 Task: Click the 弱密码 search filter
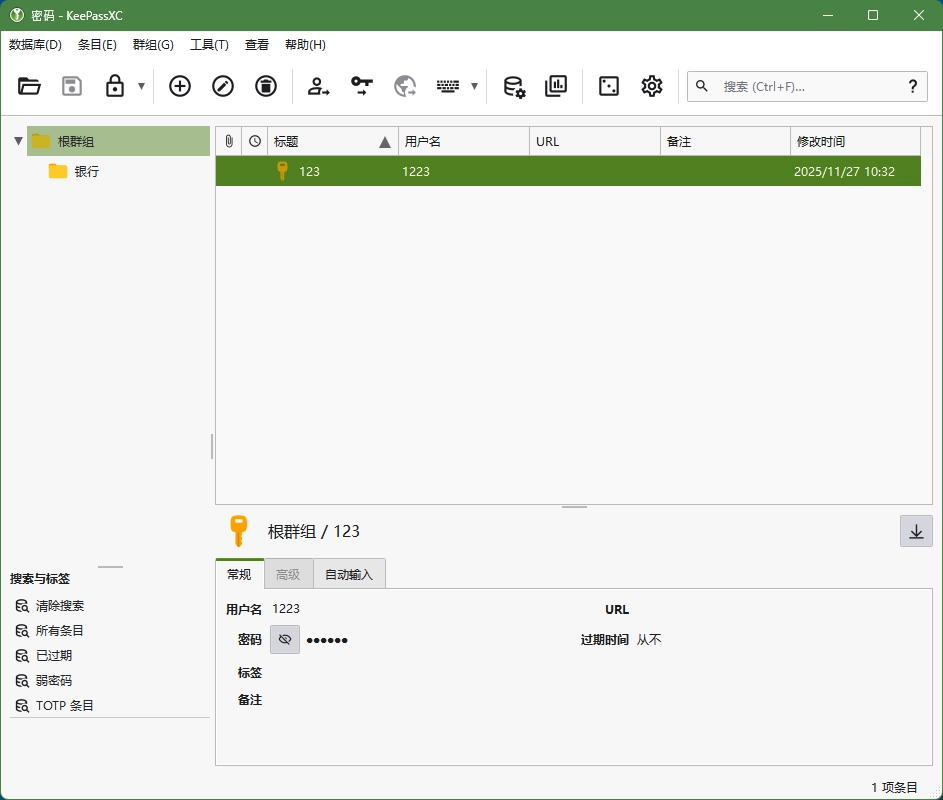click(54, 680)
